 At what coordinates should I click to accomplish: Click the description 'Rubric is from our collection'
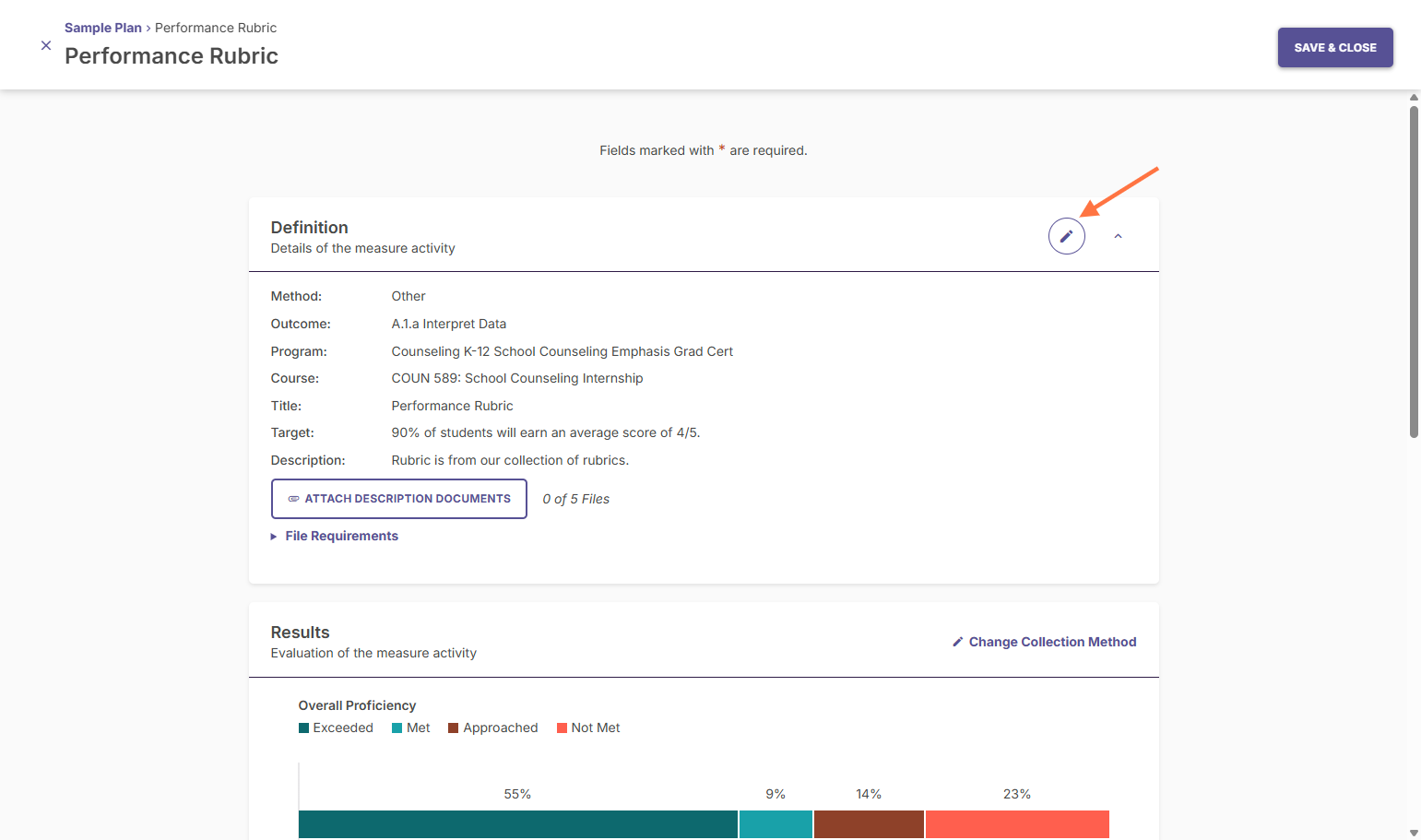[x=510, y=460]
